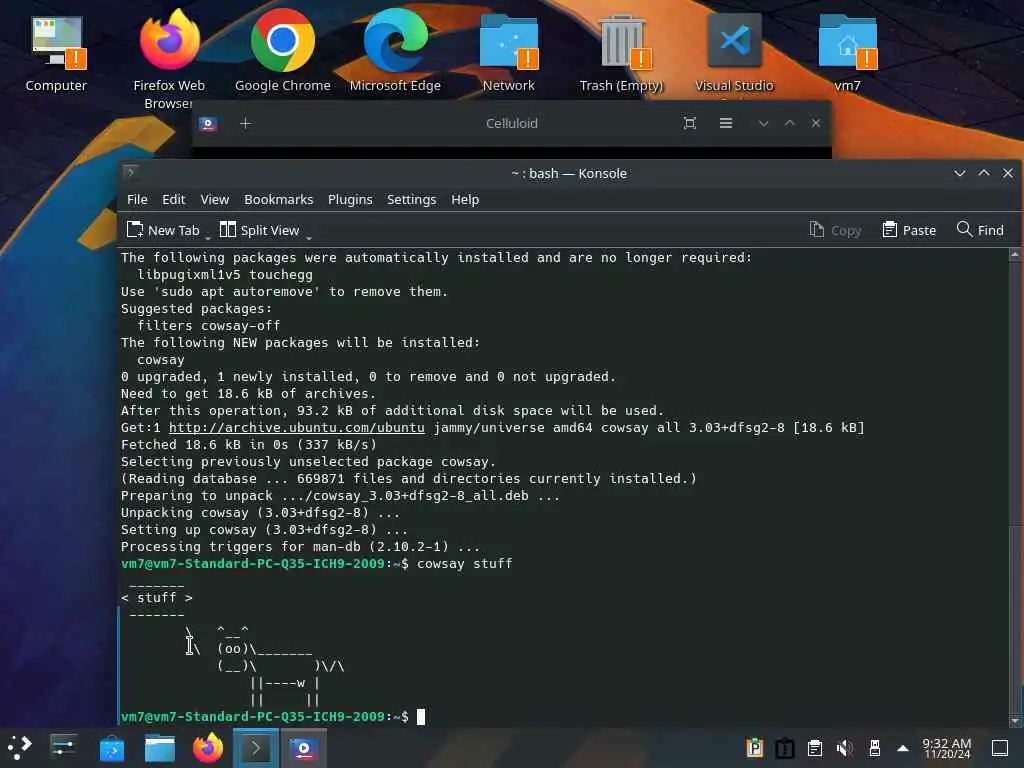The width and height of the screenshot is (1024, 768).
Task: Open the Settings menu
Action: tap(411, 199)
